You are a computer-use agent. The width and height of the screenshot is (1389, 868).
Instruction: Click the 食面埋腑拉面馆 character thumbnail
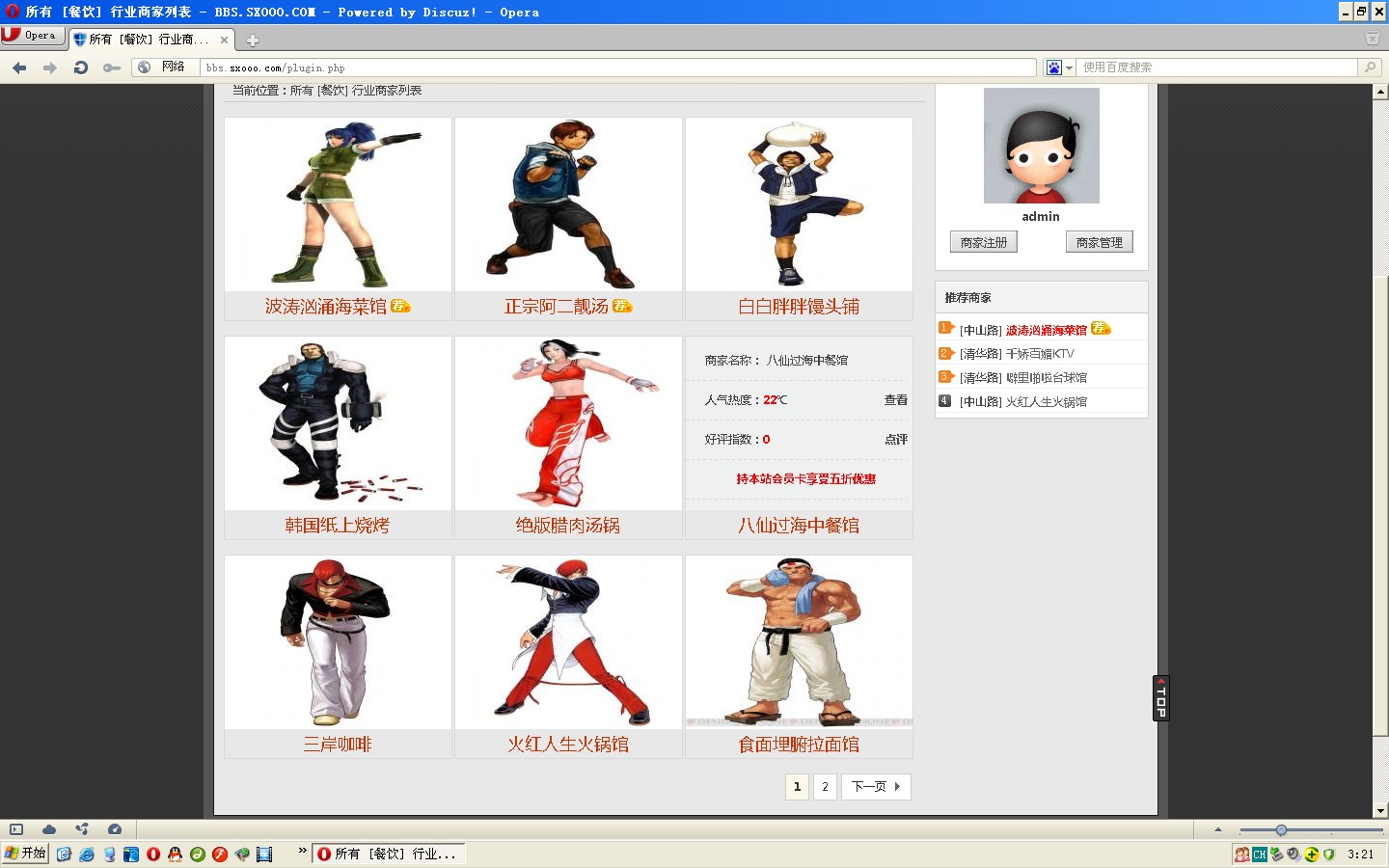click(799, 642)
